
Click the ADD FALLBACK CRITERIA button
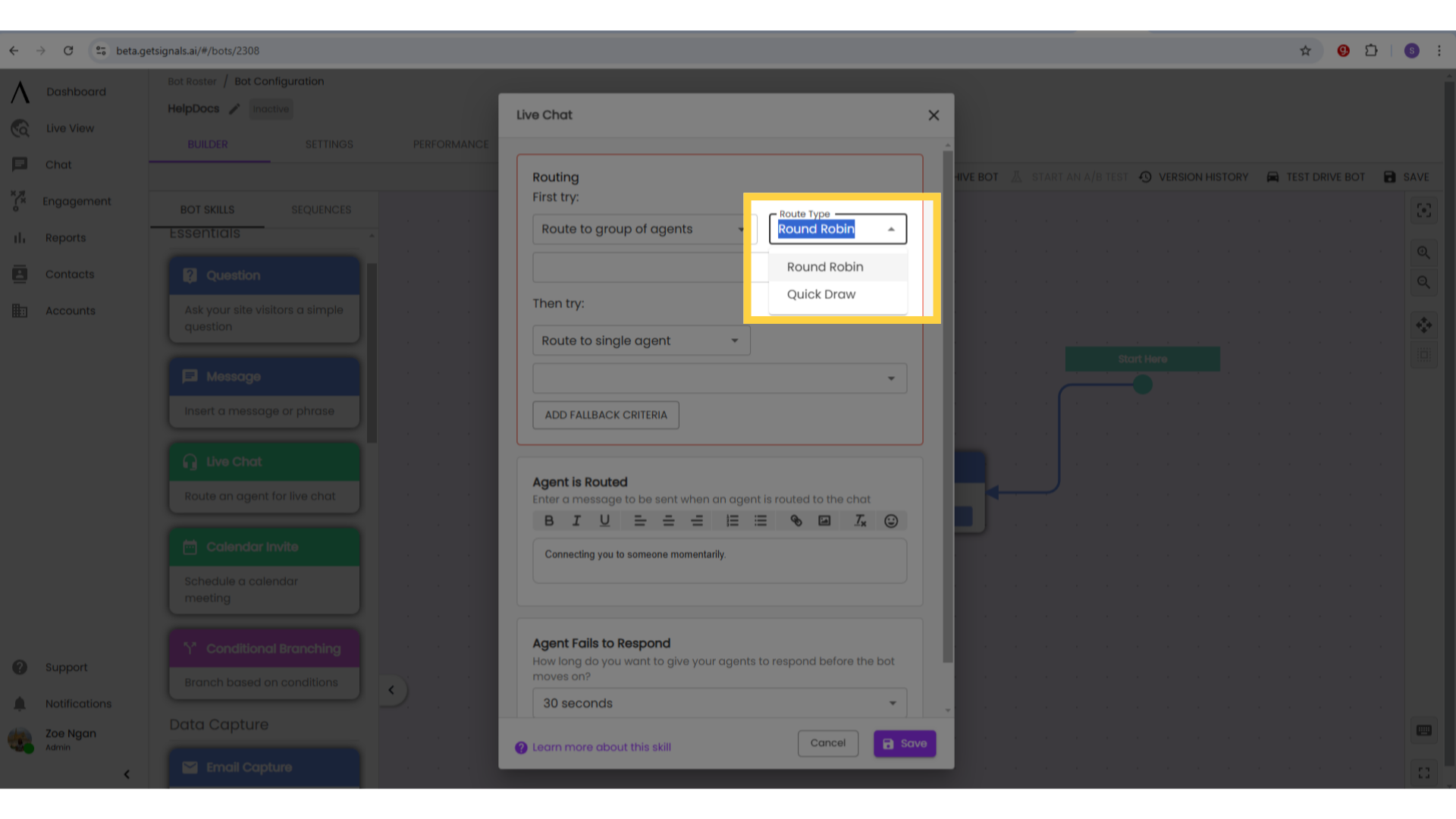[606, 415]
